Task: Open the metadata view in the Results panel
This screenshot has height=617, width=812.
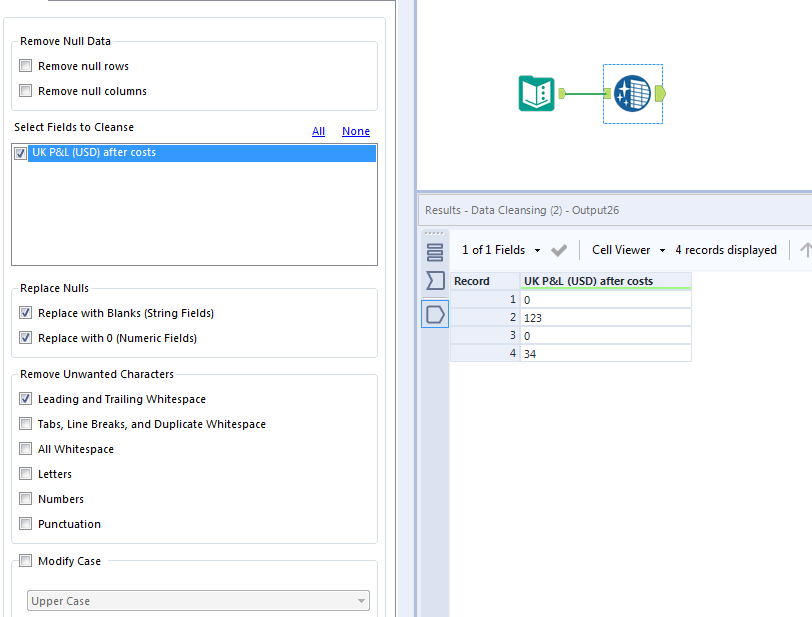Action: point(435,281)
